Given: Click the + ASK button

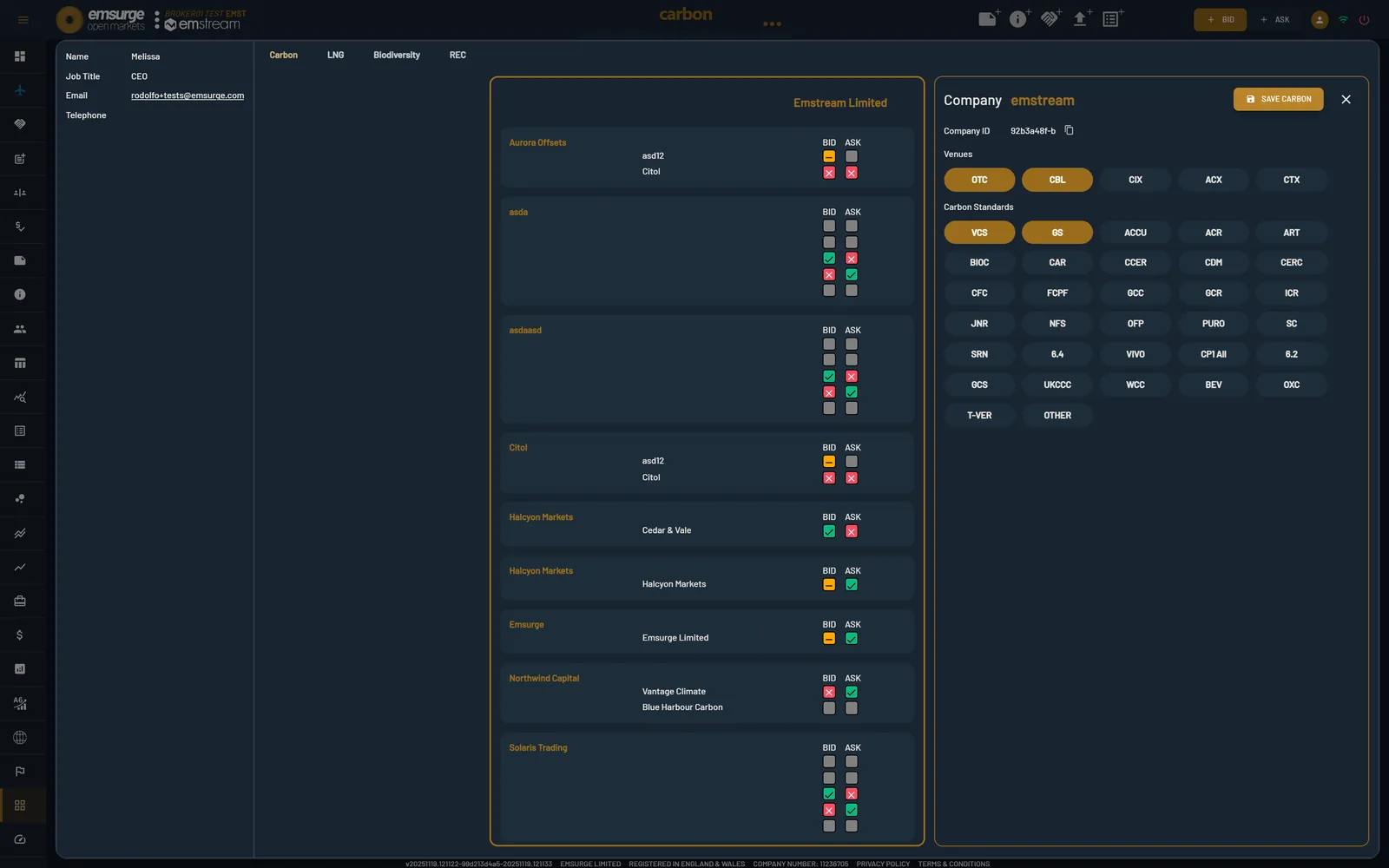Looking at the screenshot, I should click(x=1274, y=20).
